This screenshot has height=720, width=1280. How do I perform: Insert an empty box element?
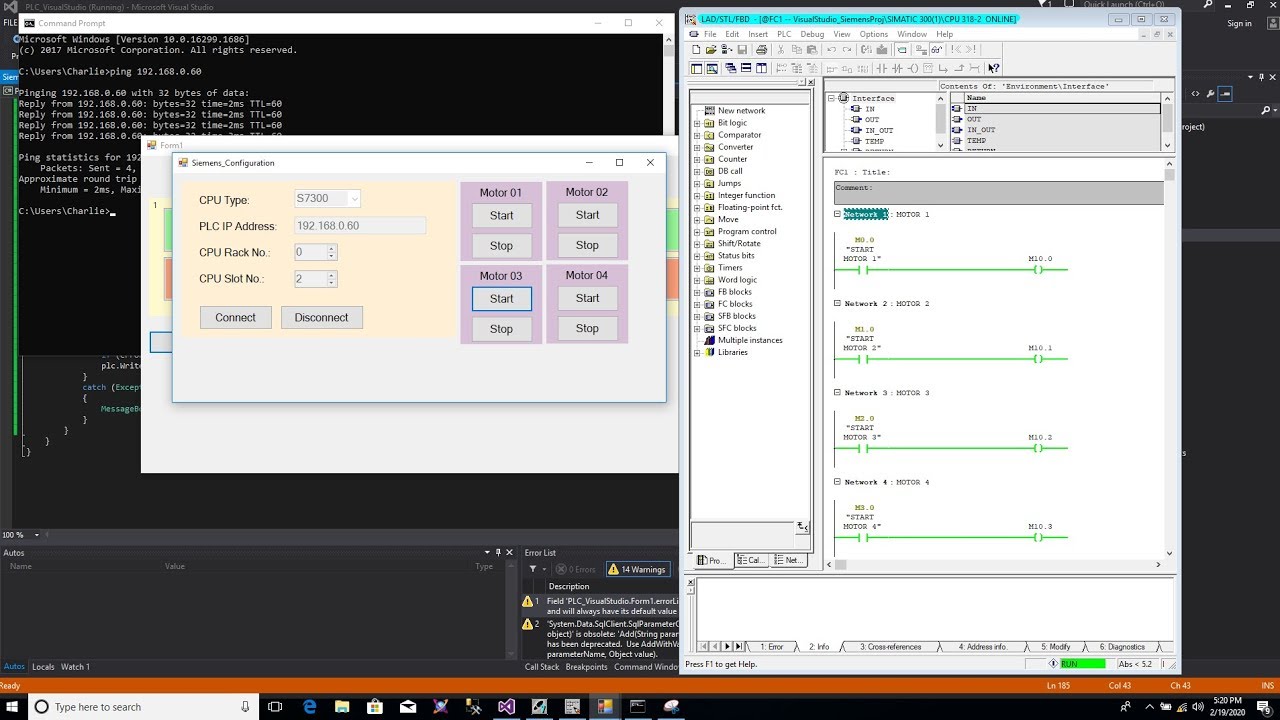coord(928,69)
